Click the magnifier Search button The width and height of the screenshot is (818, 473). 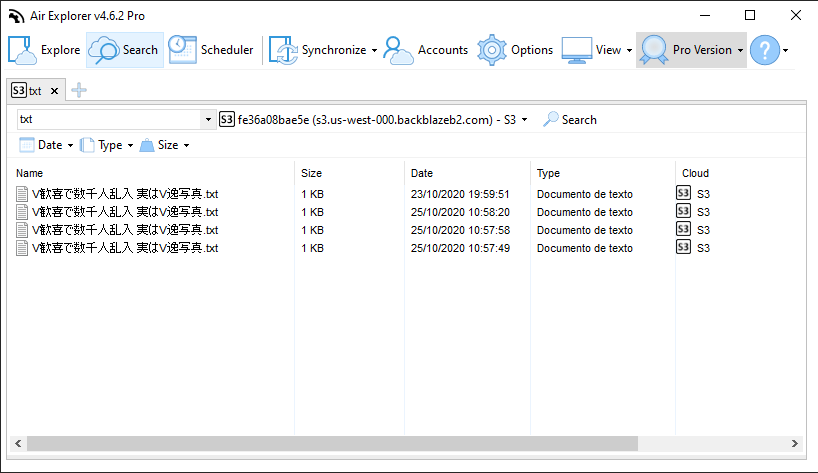point(570,119)
